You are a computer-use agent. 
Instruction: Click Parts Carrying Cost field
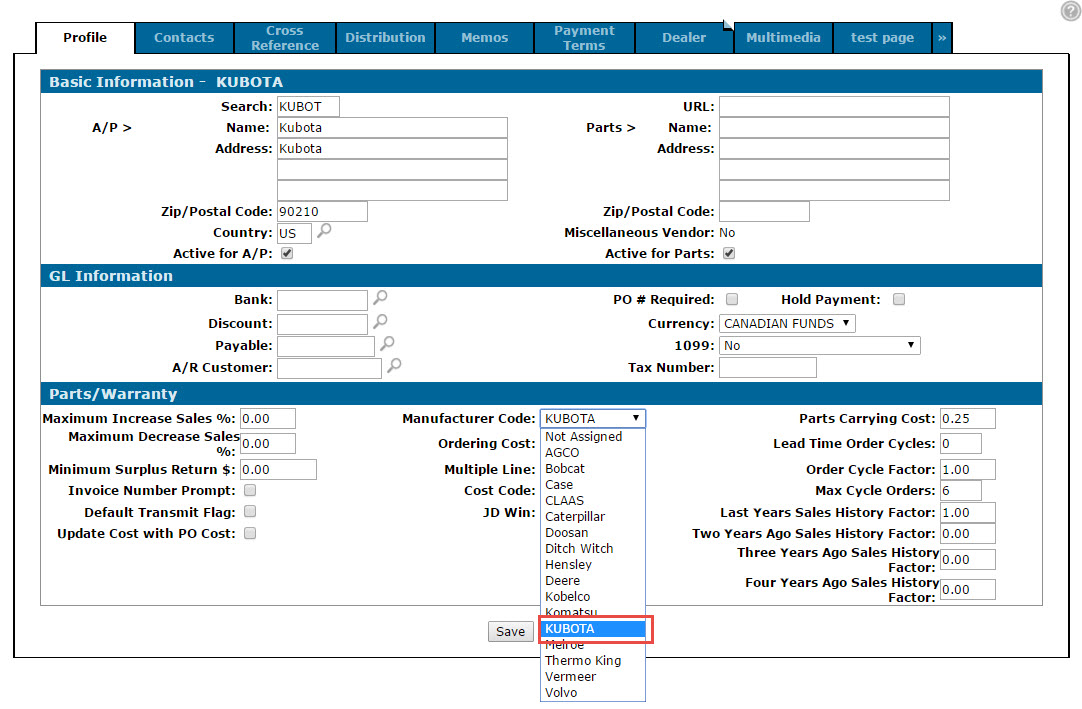[968, 418]
